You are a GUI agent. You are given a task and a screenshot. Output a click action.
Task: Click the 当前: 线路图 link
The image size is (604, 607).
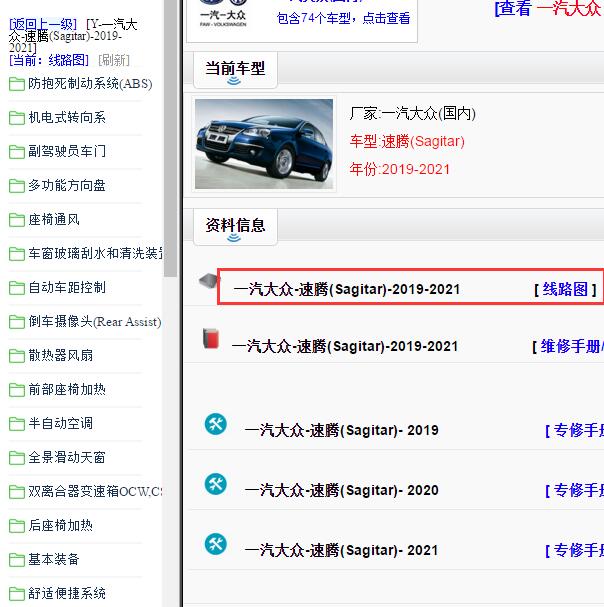[x=49, y=60]
